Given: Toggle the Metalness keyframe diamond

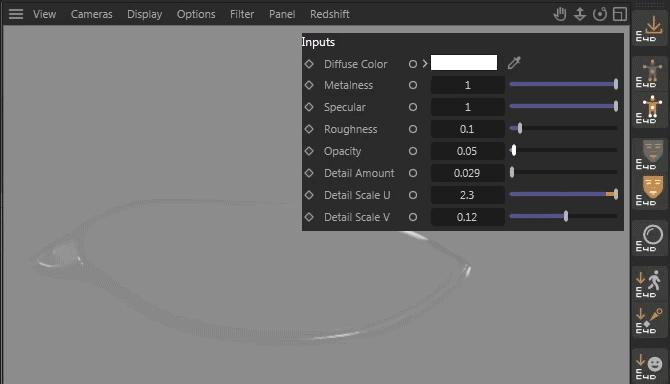Looking at the screenshot, I should [309, 85].
